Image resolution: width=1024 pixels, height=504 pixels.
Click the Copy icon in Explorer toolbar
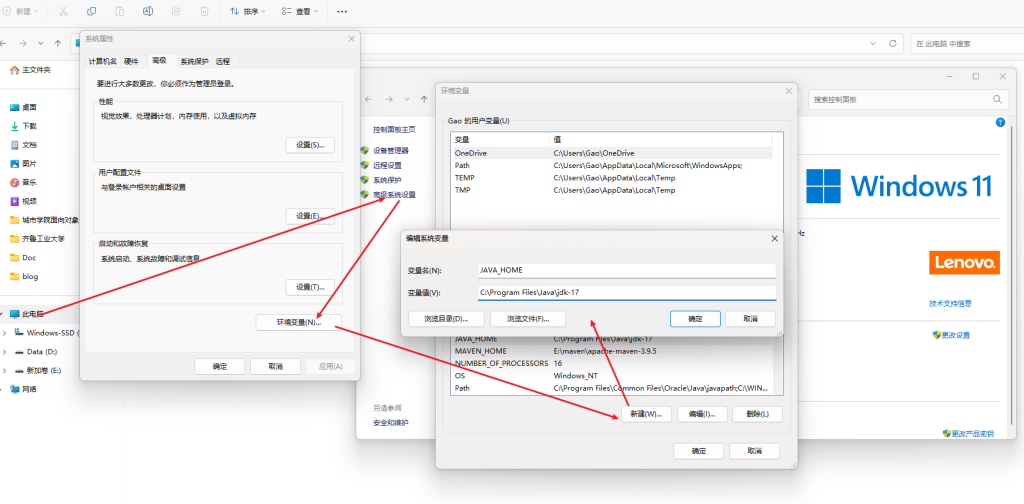pos(91,11)
